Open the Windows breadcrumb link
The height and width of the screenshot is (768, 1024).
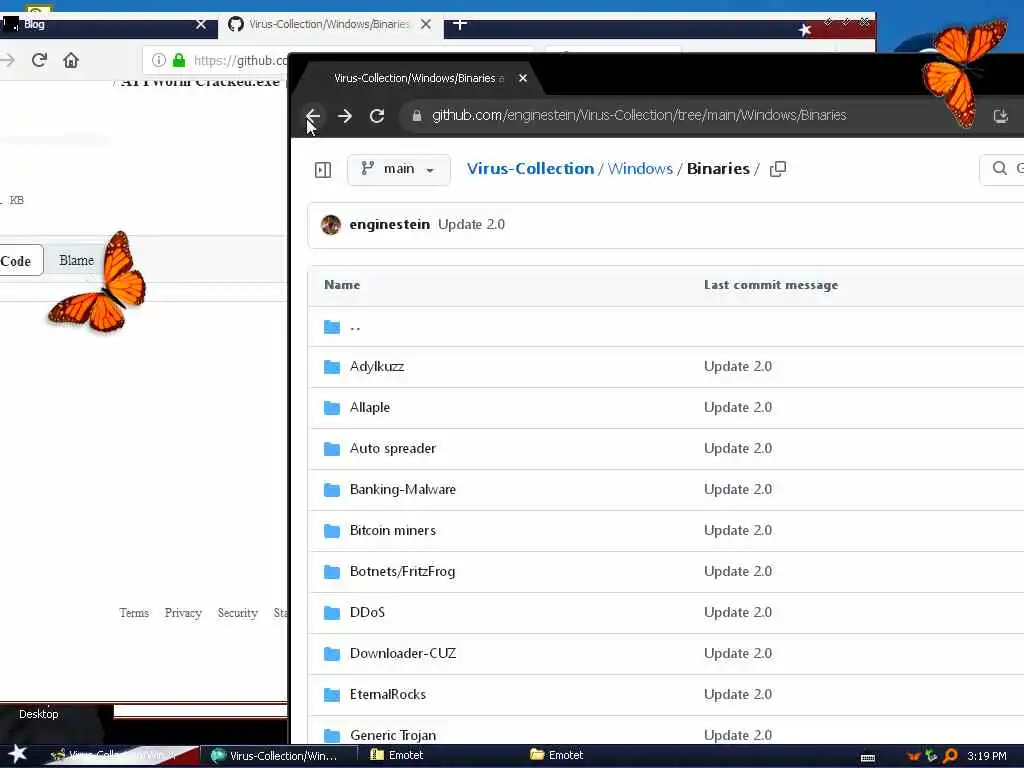pos(640,168)
